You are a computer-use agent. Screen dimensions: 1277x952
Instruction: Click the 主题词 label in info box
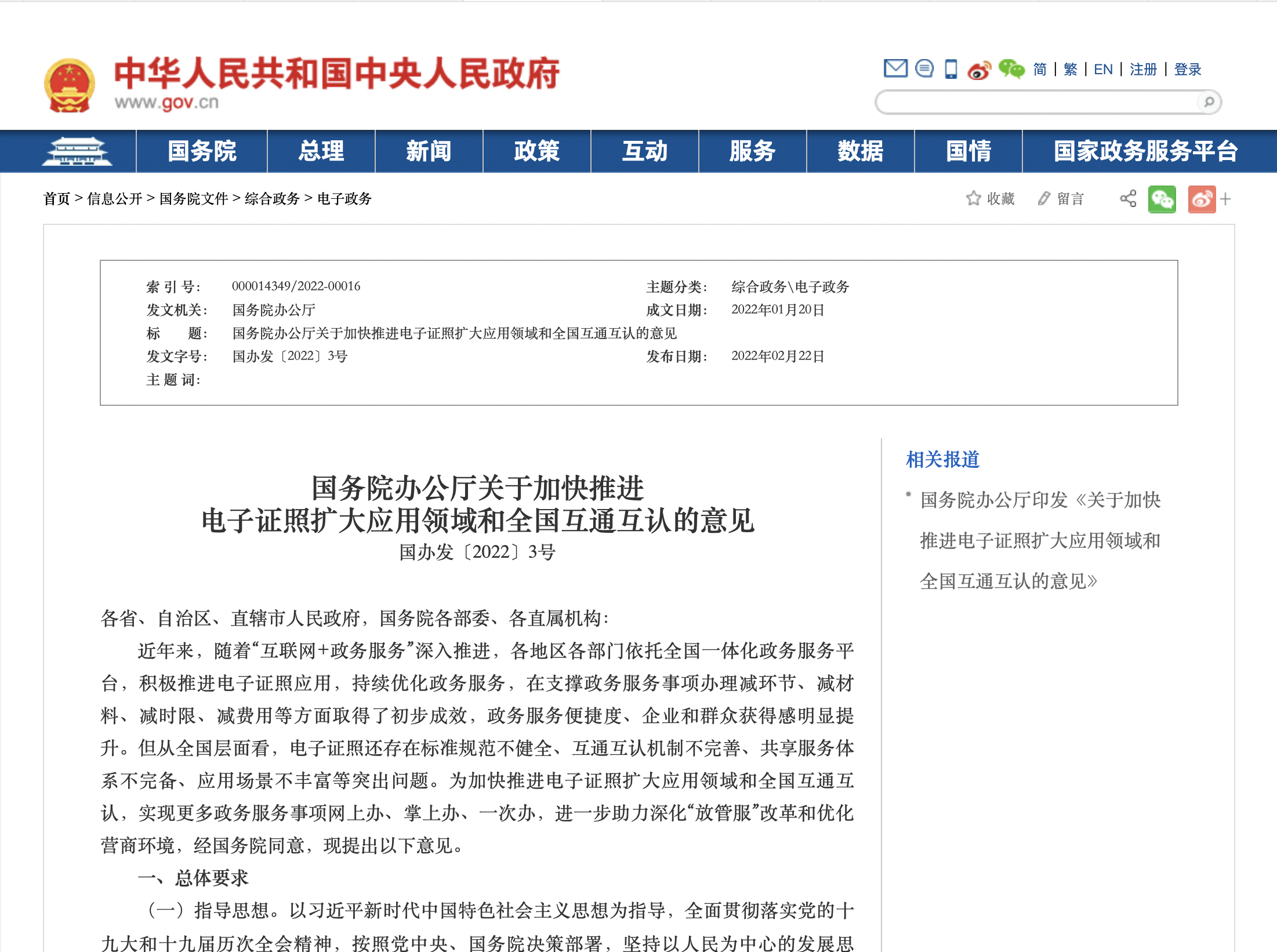click(173, 380)
